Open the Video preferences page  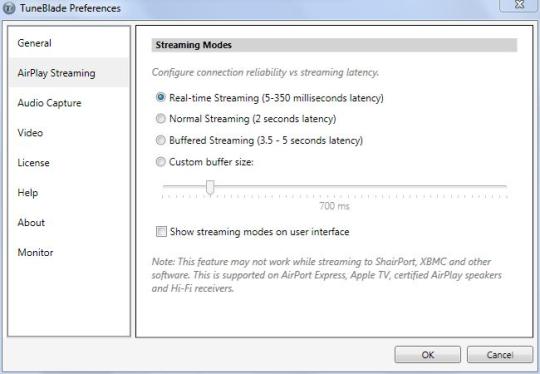click(69, 133)
